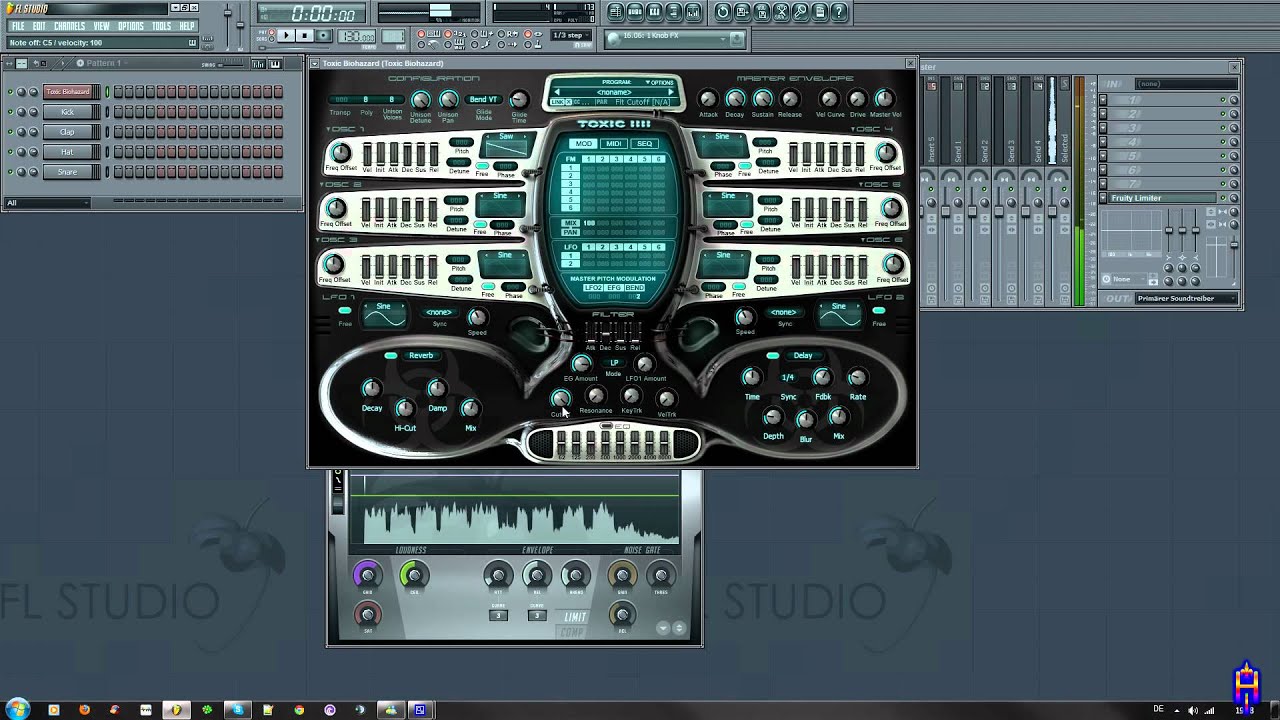The image size is (1280, 720).
Task: Select the Snare channel button
Action: [69, 172]
